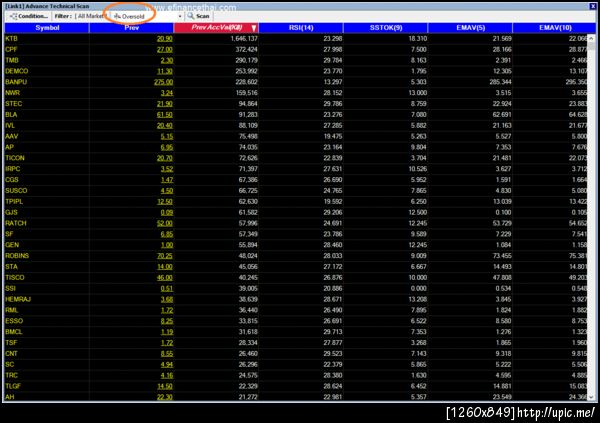Click BANPU's EMAV(5) value 285.344
This screenshot has width=600, height=423.
[500, 82]
